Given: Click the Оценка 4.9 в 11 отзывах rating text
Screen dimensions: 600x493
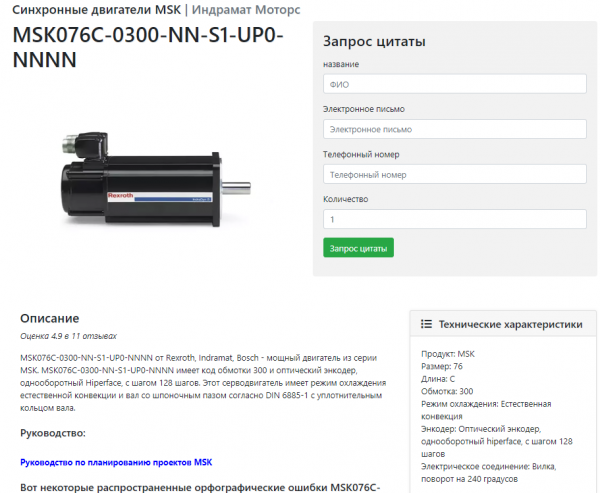Looking at the screenshot, I should tap(68, 336).
